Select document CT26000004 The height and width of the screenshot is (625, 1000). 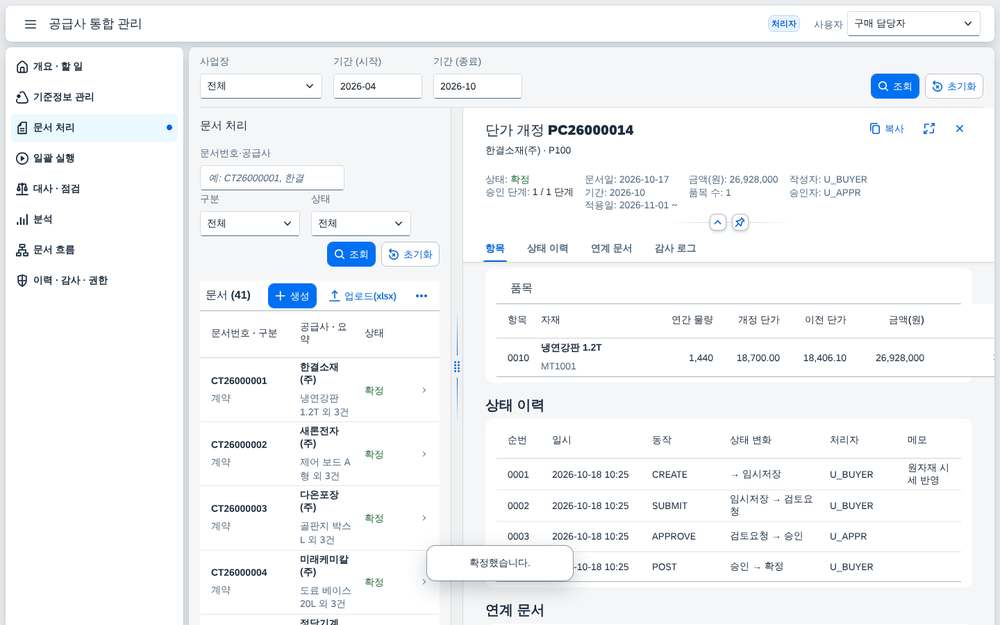tap(239, 572)
